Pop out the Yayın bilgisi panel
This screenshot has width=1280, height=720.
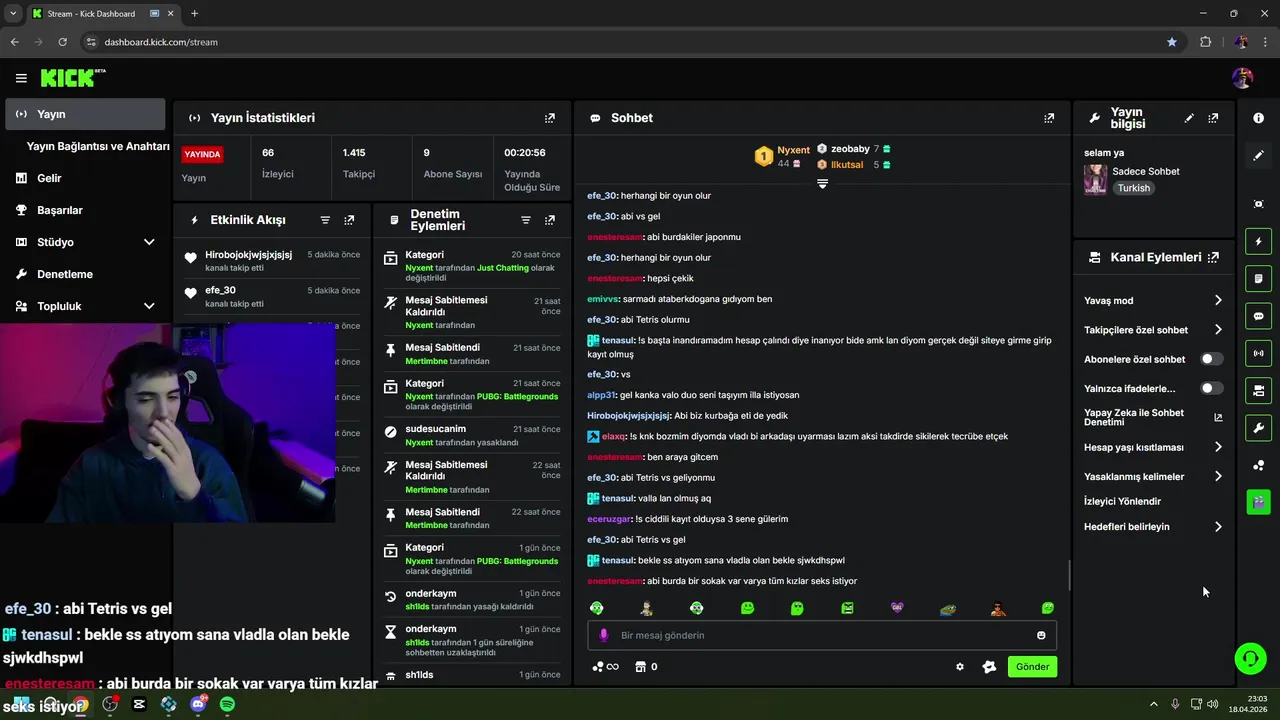(x=1213, y=118)
